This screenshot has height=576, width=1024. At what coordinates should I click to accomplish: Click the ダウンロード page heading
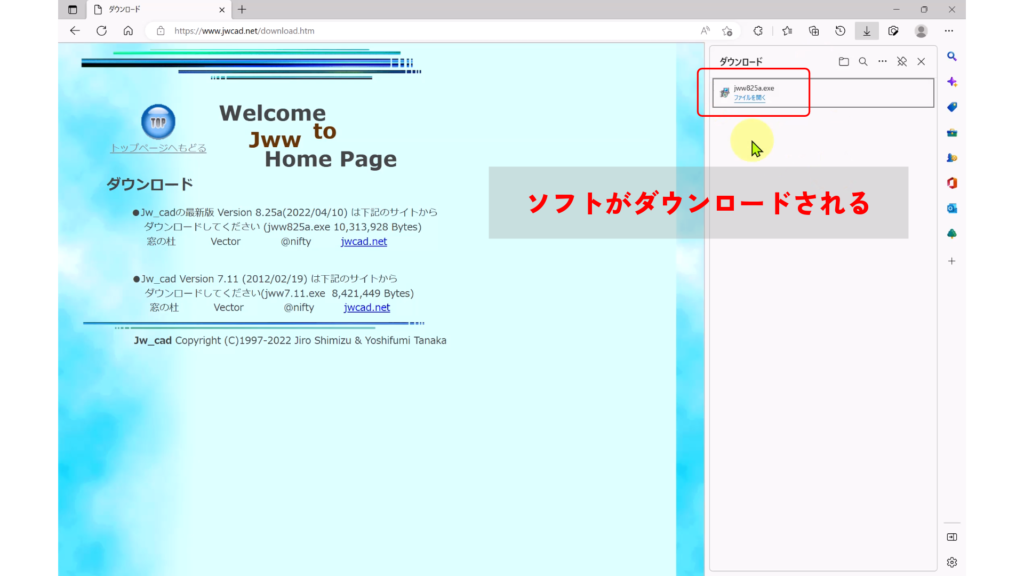click(150, 185)
